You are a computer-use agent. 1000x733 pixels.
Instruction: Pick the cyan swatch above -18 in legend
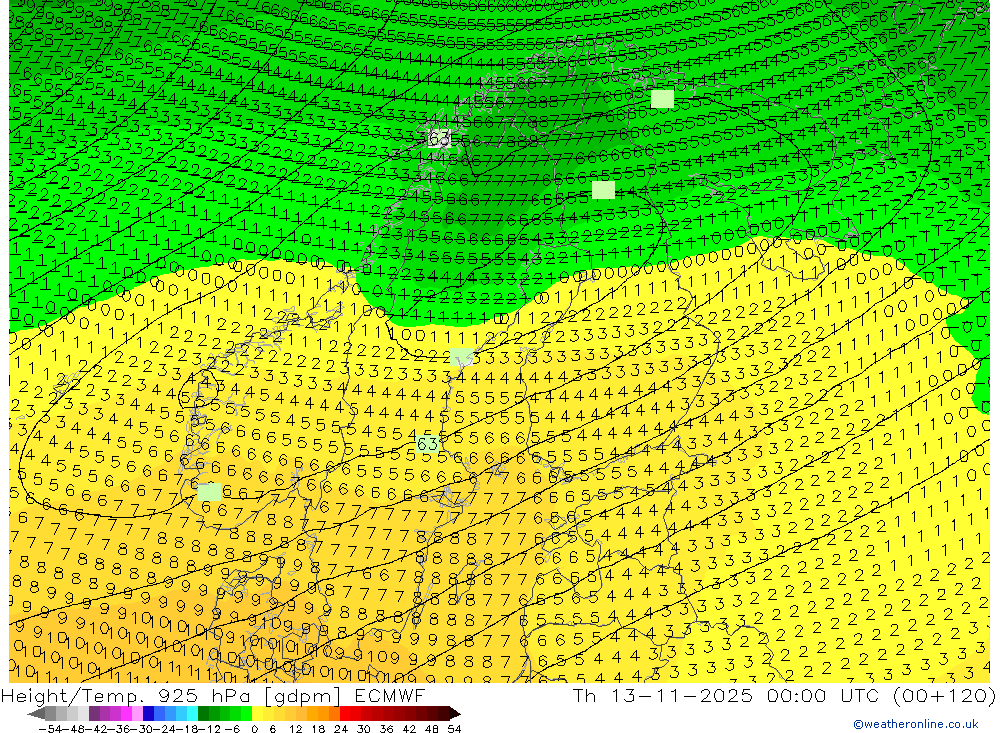coord(192,713)
